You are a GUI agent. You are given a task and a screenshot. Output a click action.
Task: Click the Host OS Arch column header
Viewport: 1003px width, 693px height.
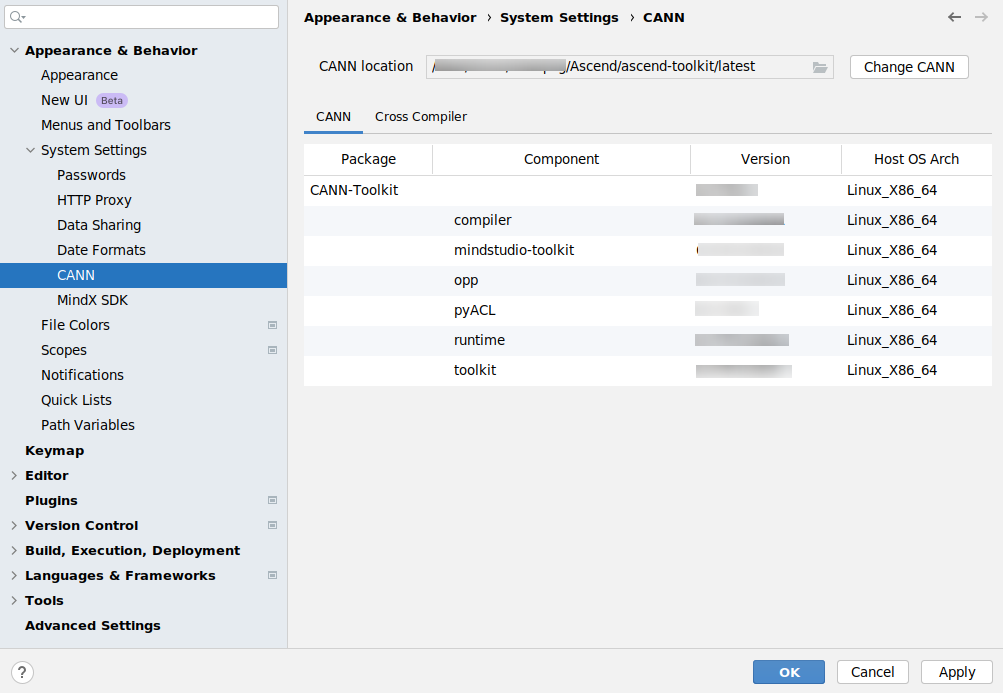click(x=917, y=159)
